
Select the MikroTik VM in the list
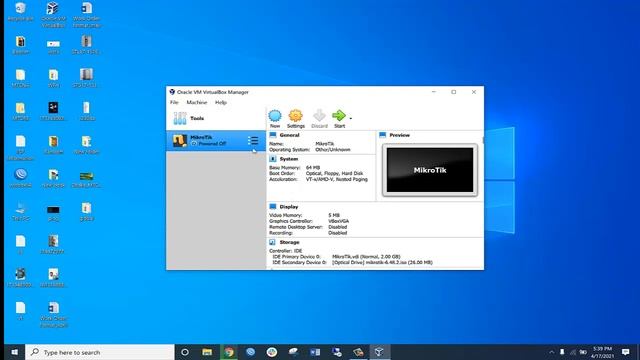[216, 140]
